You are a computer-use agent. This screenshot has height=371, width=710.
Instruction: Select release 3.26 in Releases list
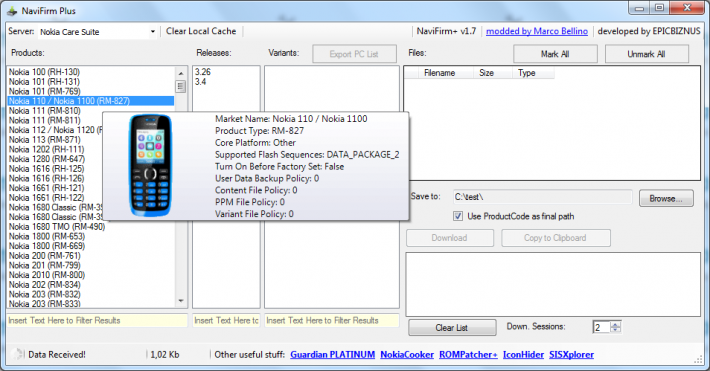point(203,72)
